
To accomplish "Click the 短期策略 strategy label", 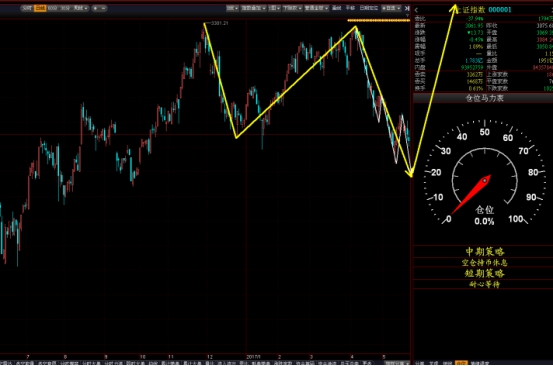I will [485, 273].
